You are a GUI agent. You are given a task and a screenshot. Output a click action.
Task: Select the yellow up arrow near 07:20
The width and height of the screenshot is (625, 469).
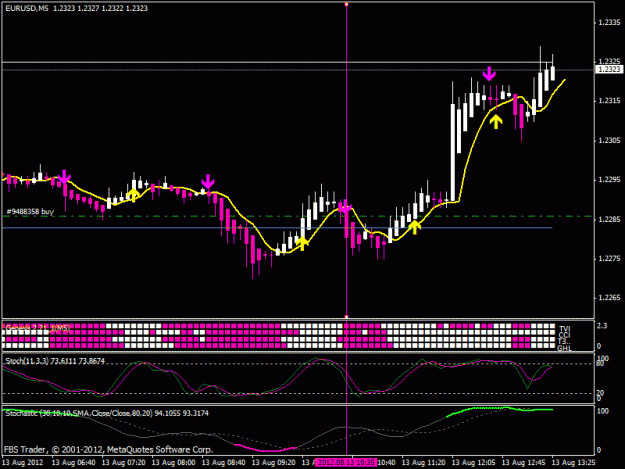tap(133, 195)
